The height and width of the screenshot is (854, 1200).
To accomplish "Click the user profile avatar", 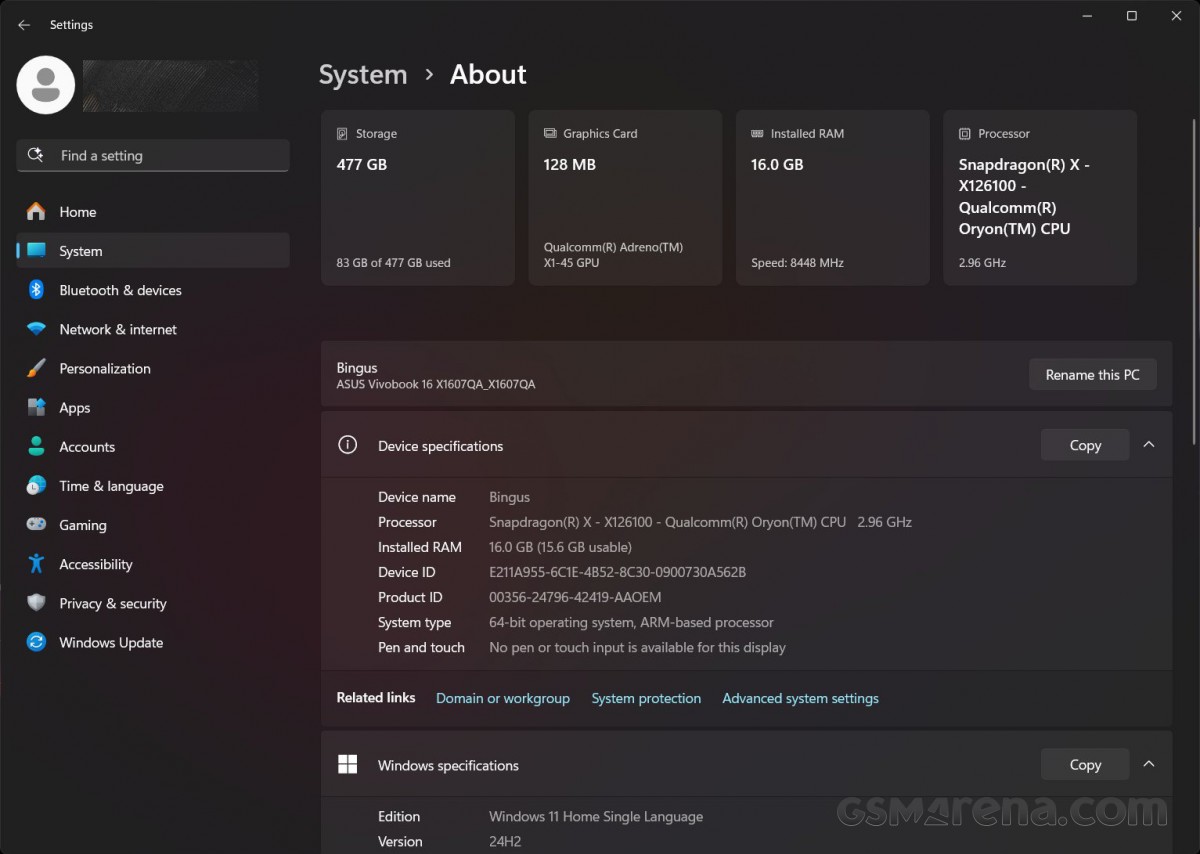I will pyautogui.click(x=45, y=86).
